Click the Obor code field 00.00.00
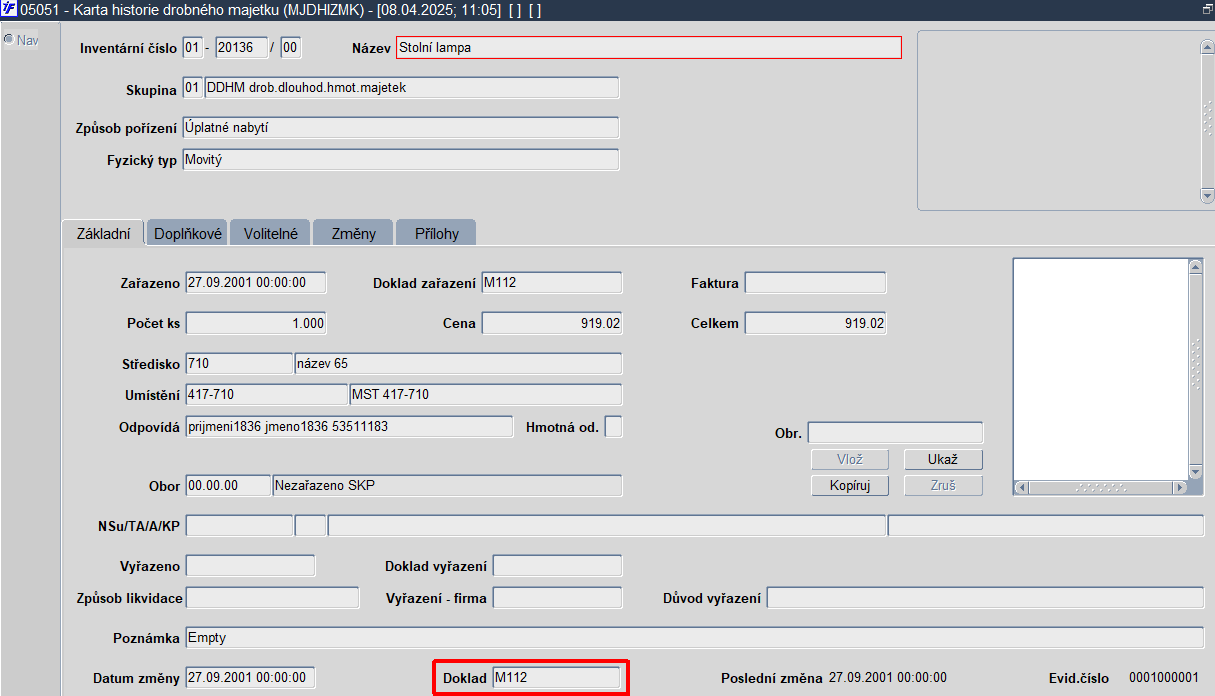 point(228,486)
